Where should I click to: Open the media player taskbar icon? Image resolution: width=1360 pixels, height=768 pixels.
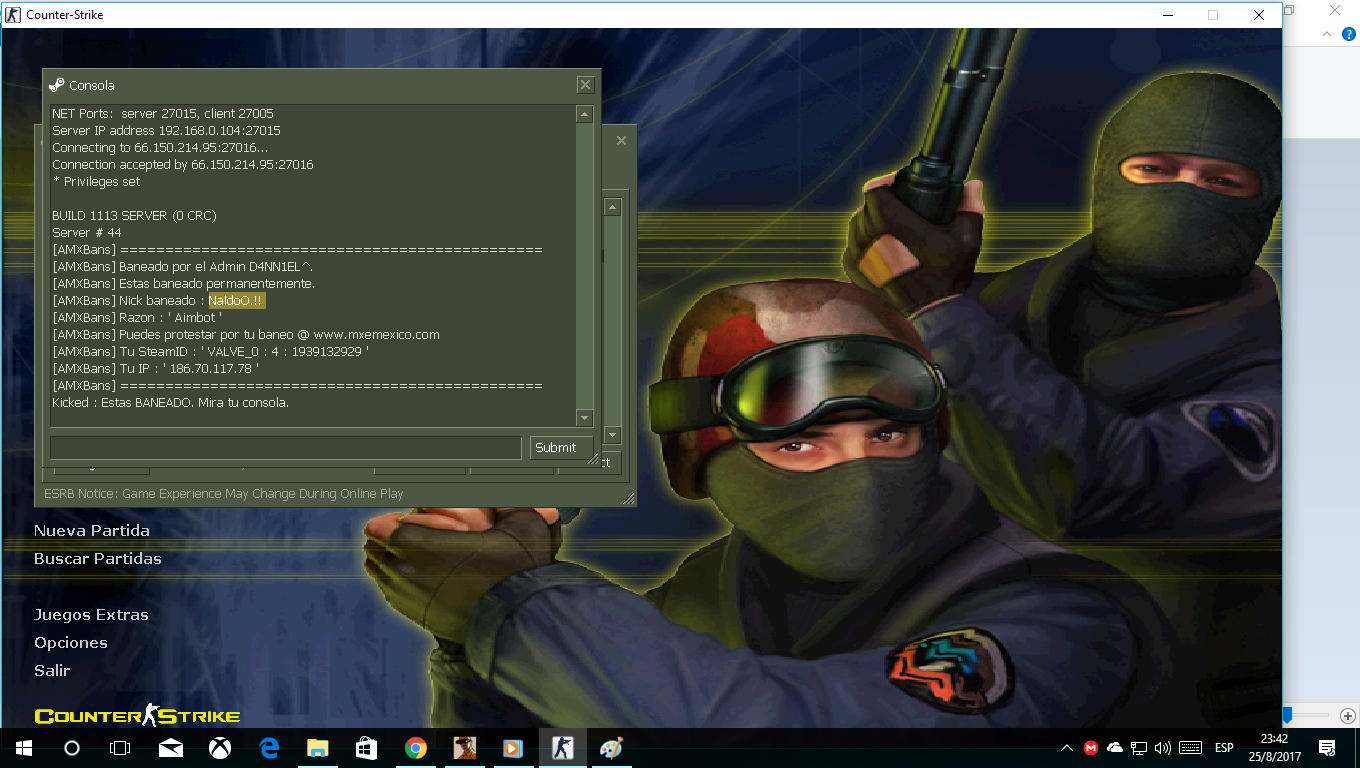click(513, 747)
